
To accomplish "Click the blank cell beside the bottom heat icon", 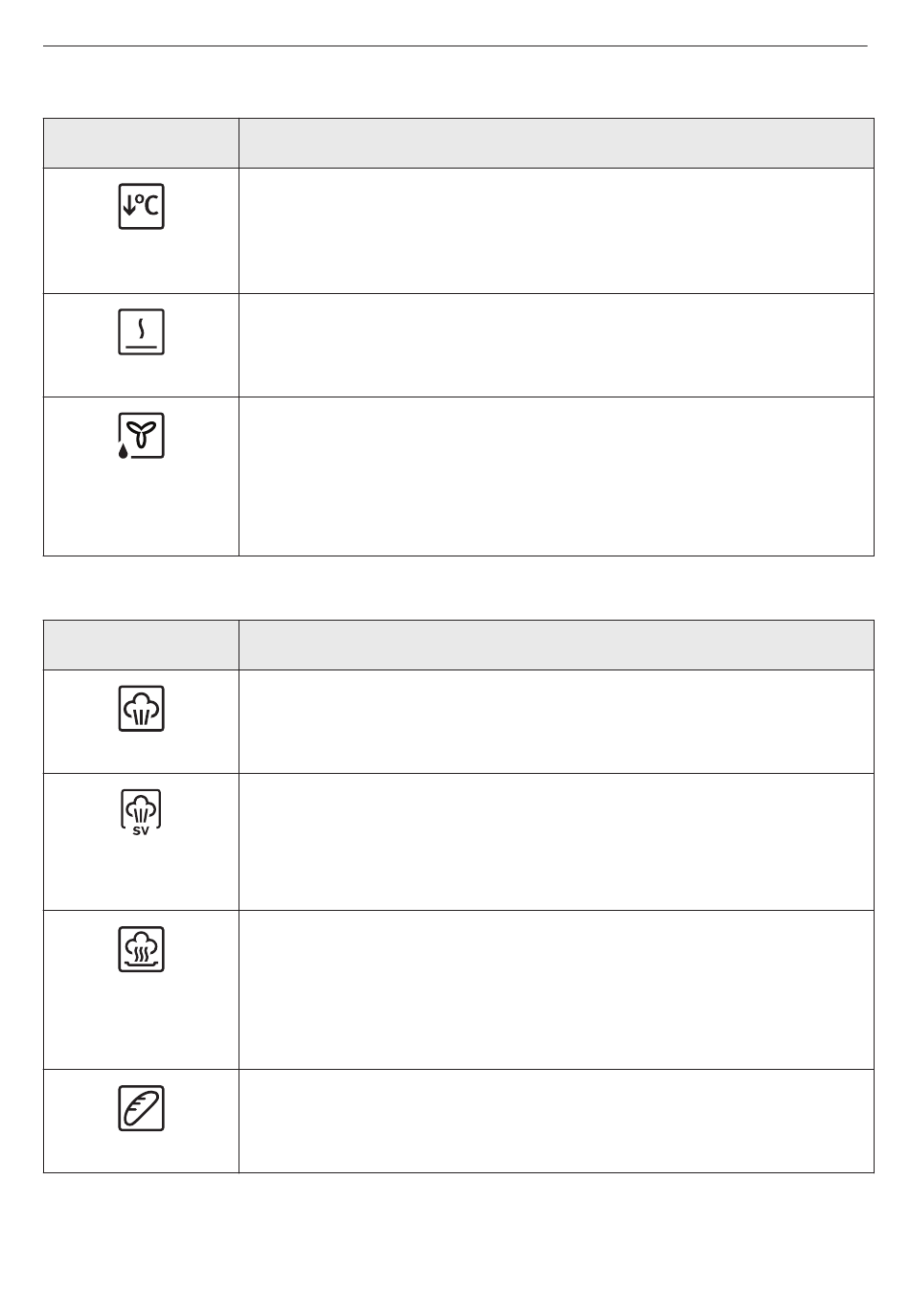I will 557,346.
